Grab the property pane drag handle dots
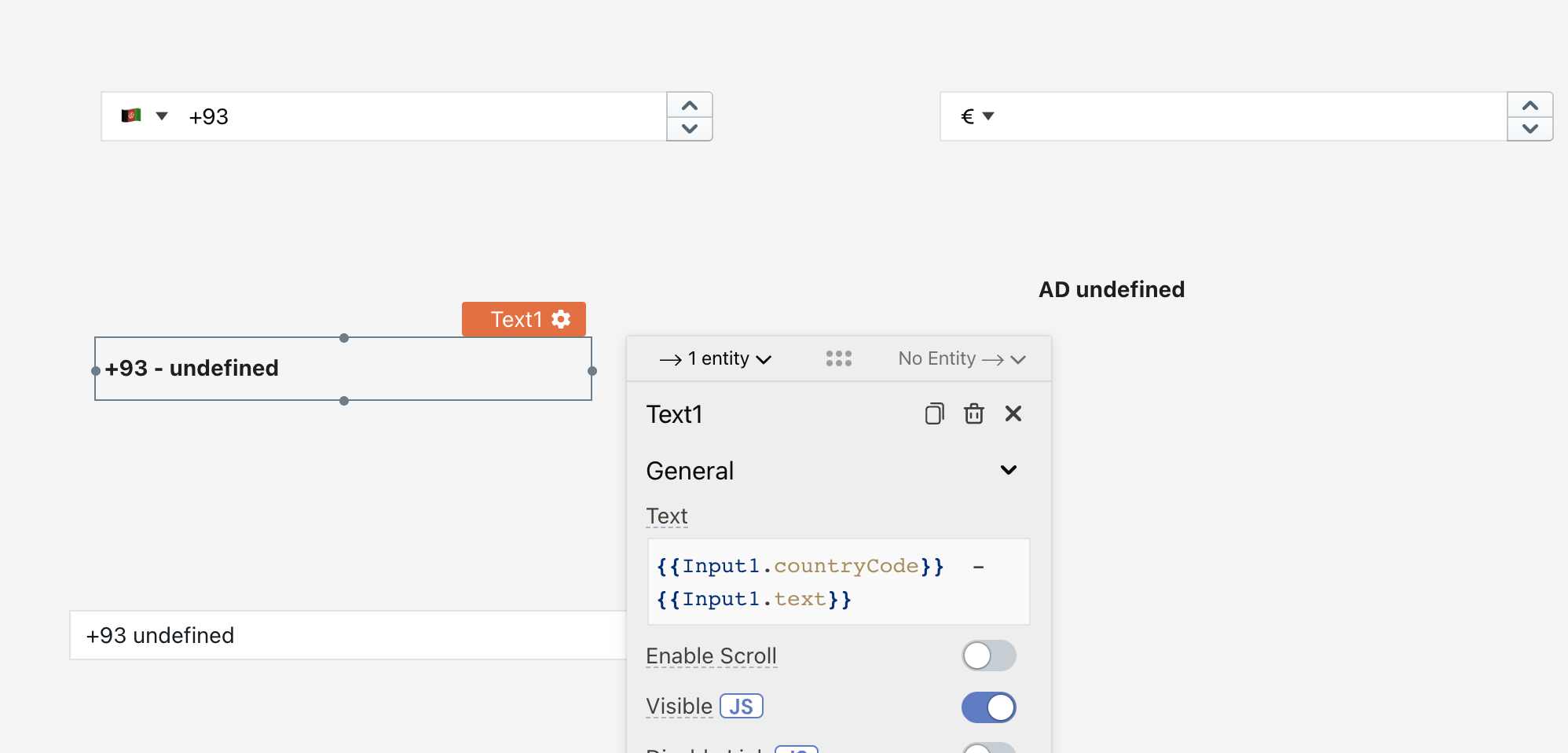 839,358
